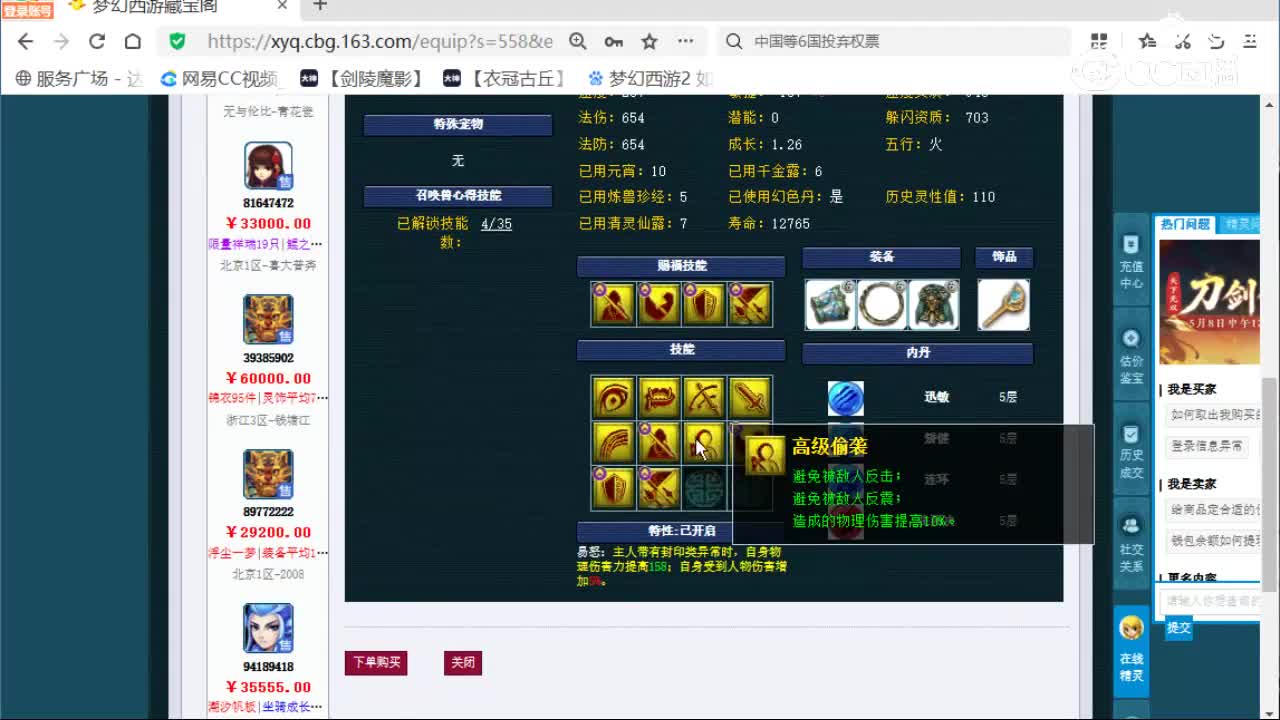Submit the question with 提交
The image size is (1280, 720).
click(x=1178, y=628)
